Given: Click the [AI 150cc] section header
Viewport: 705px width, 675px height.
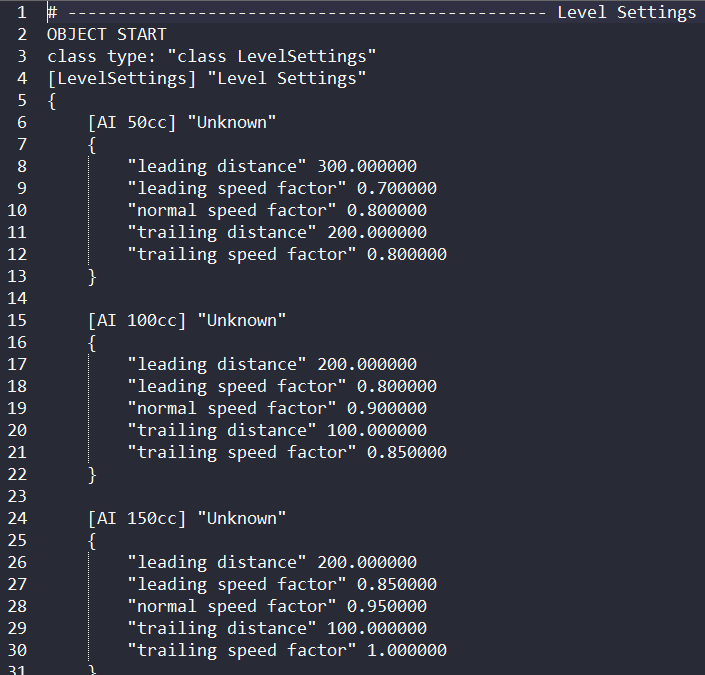Looking at the screenshot, I should pyautogui.click(x=137, y=519).
